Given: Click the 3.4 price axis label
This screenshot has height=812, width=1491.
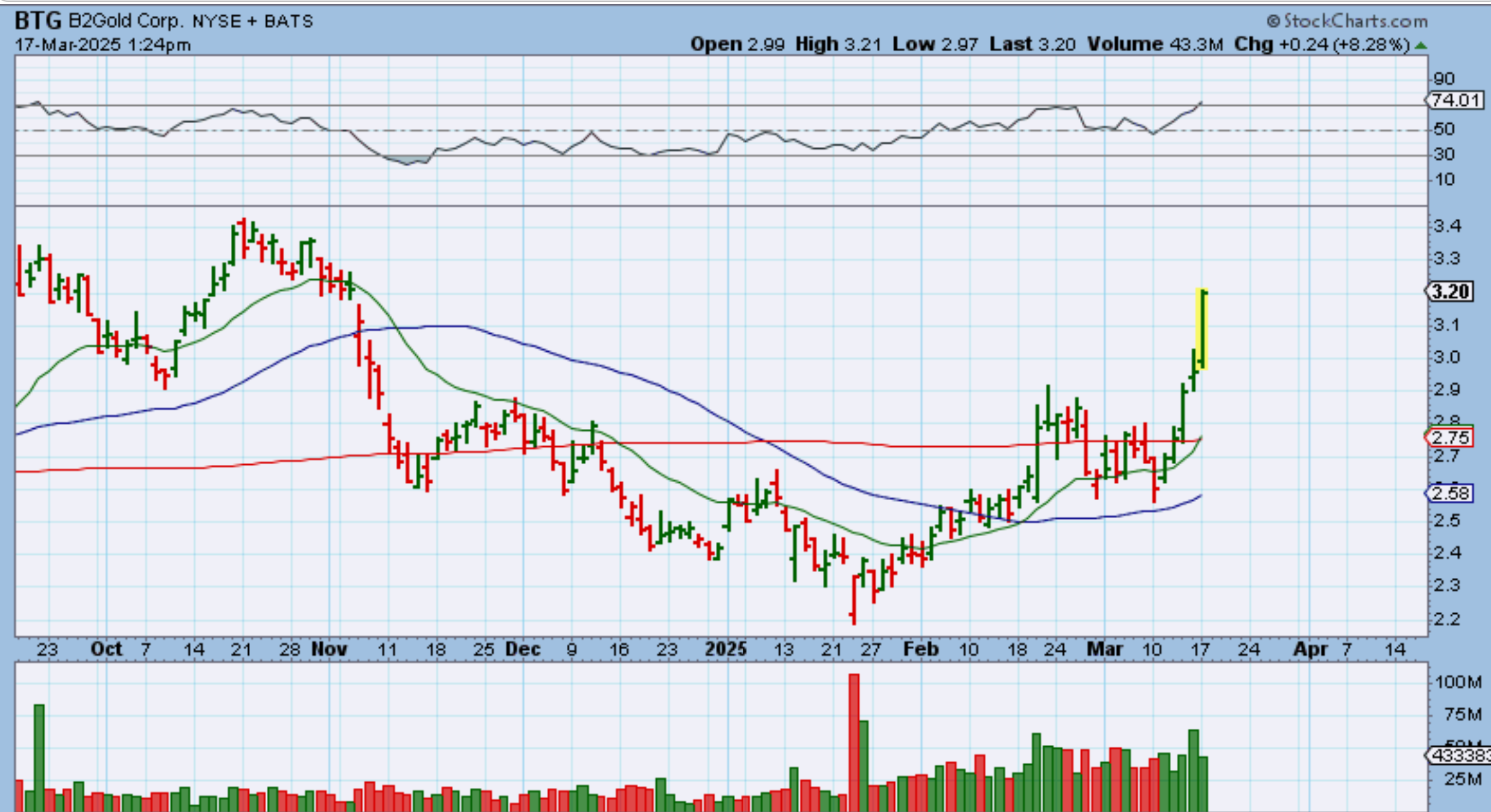Looking at the screenshot, I should 1447,226.
